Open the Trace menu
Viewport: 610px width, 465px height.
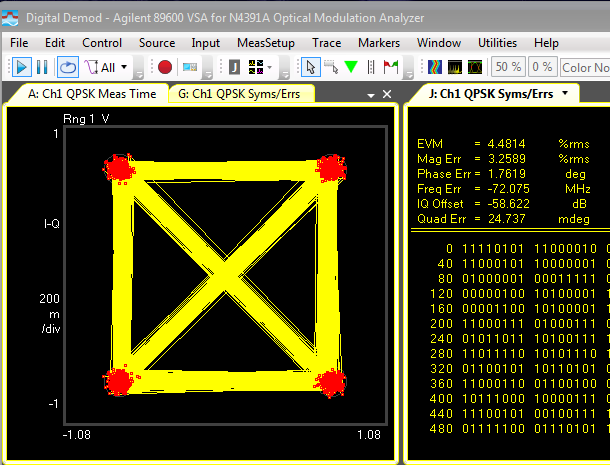point(327,43)
